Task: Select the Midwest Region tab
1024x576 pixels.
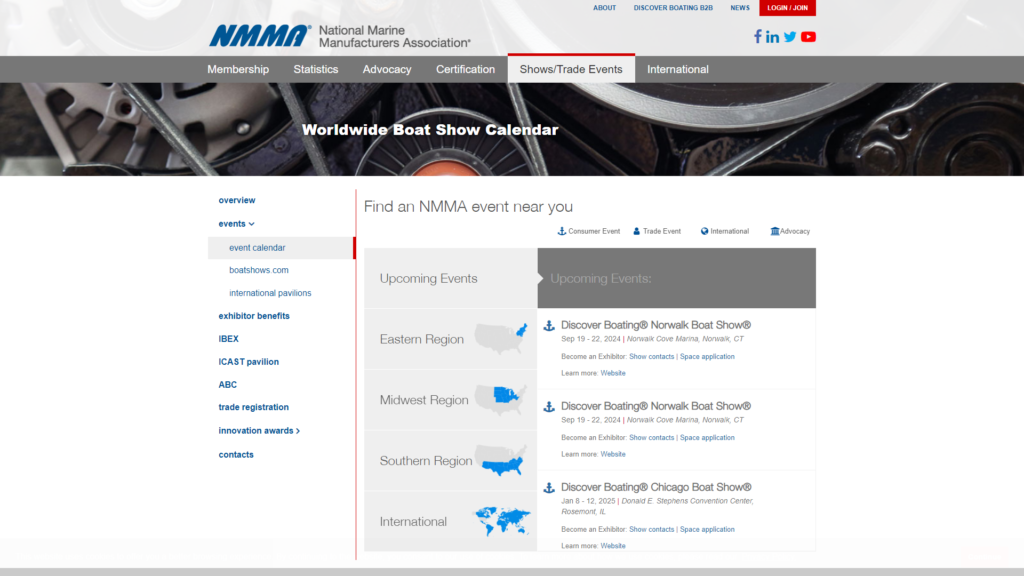Action: tap(451, 400)
